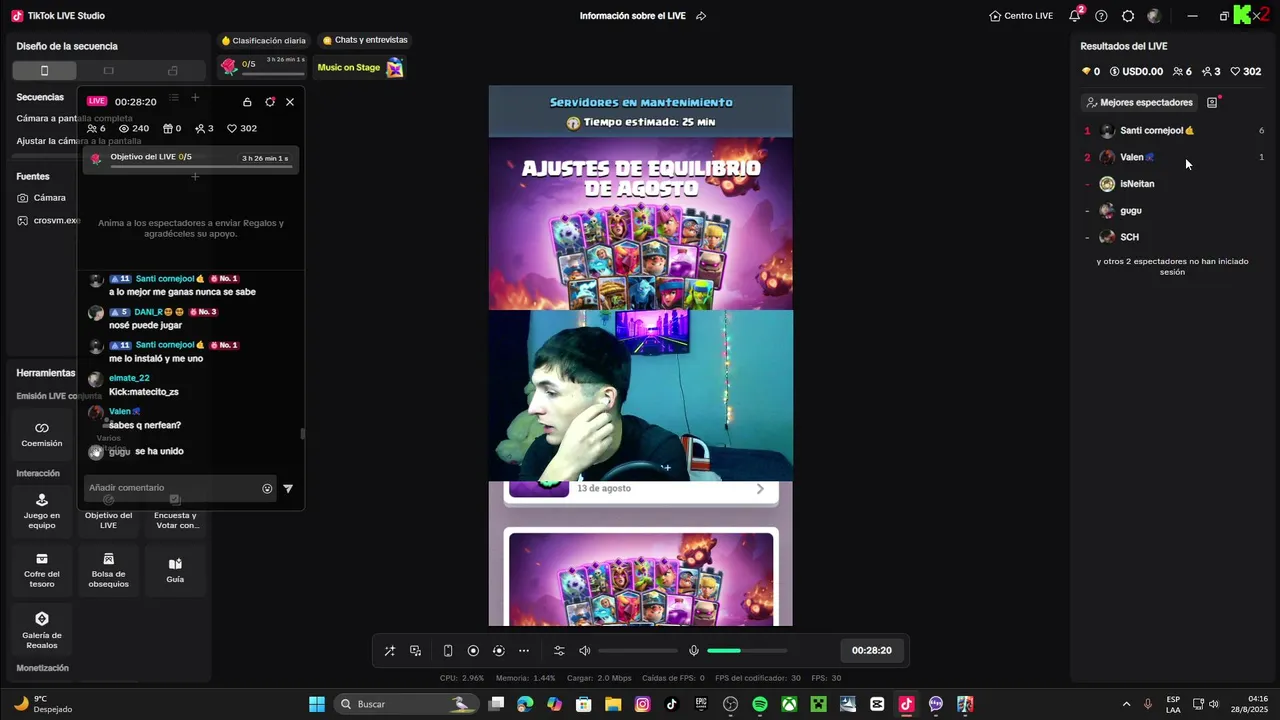Open Spotify from the taskbar
This screenshot has width=1280, height=720.
pos(760,704)
